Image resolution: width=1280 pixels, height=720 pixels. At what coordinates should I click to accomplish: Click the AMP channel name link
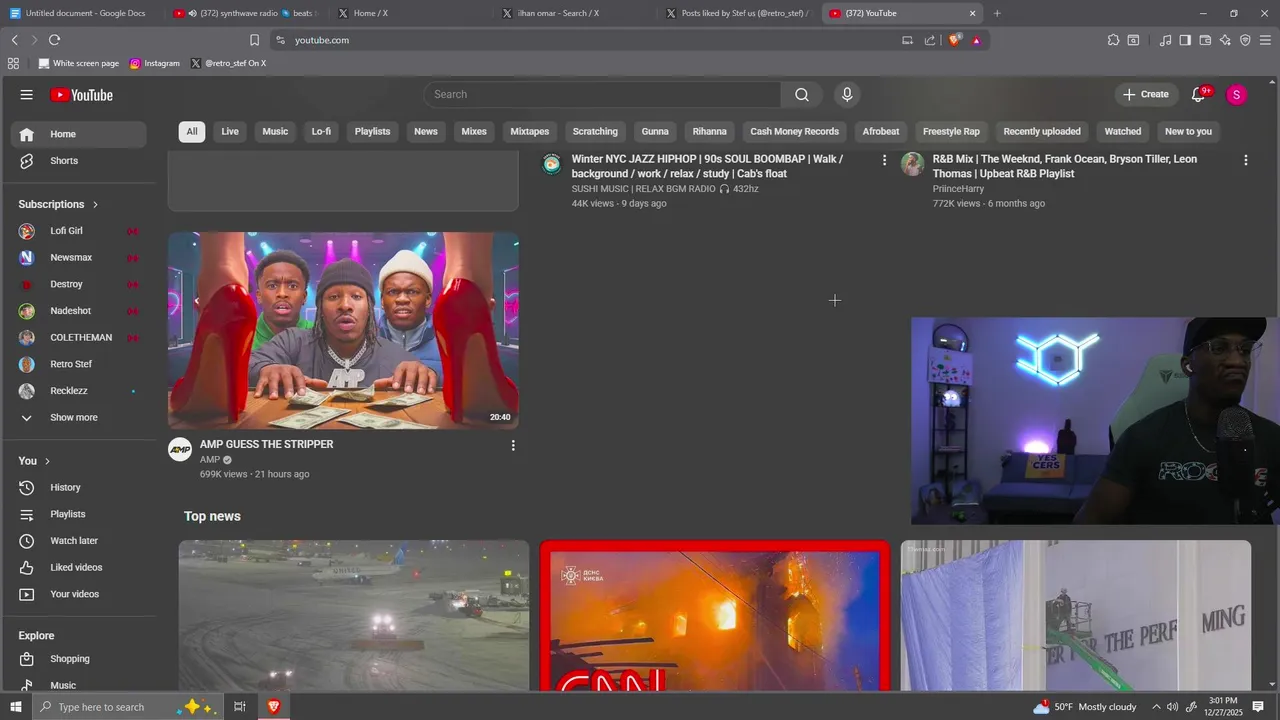pos(210,460)
